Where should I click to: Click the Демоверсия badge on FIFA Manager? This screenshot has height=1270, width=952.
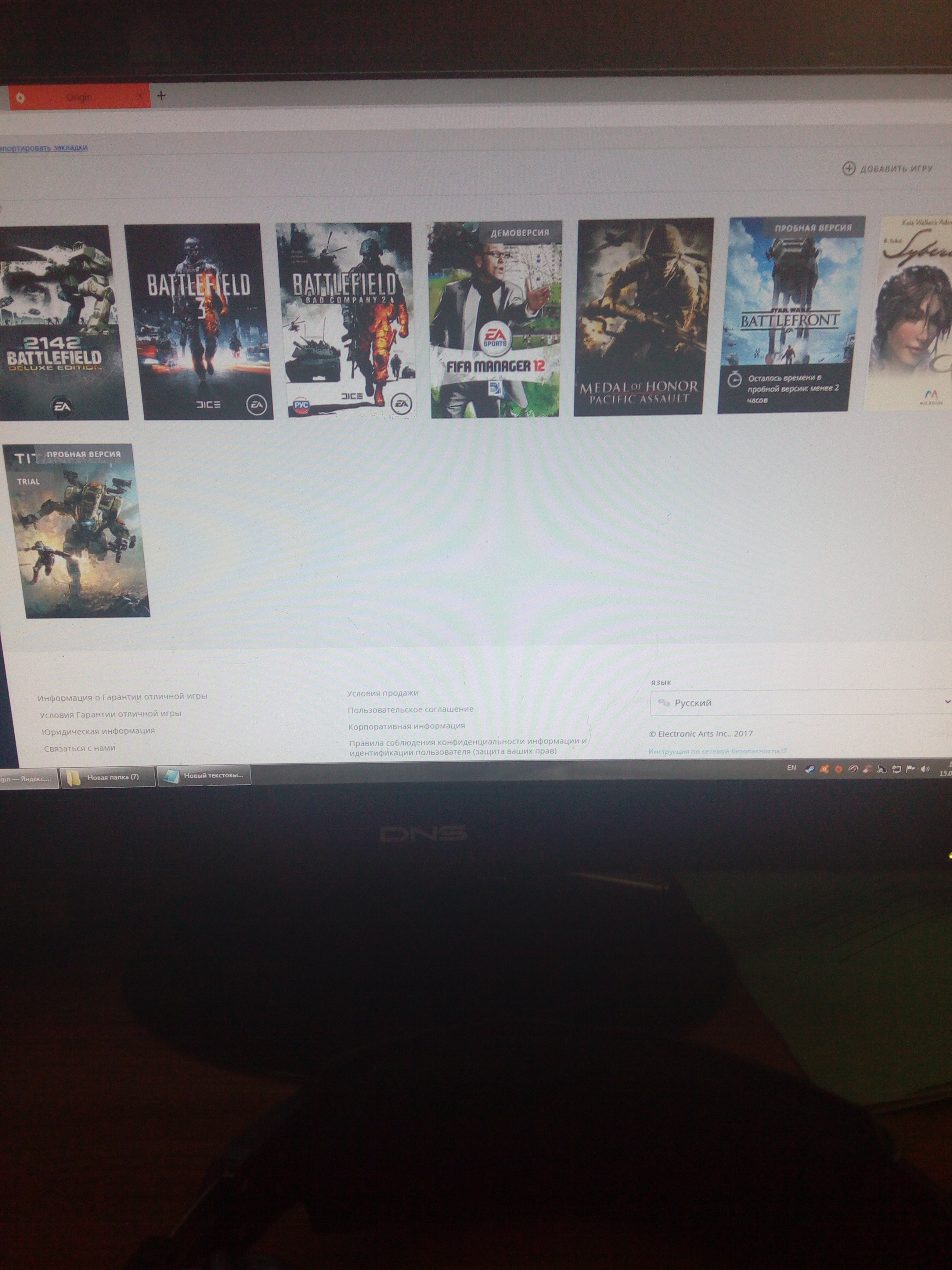click(519, 233)
